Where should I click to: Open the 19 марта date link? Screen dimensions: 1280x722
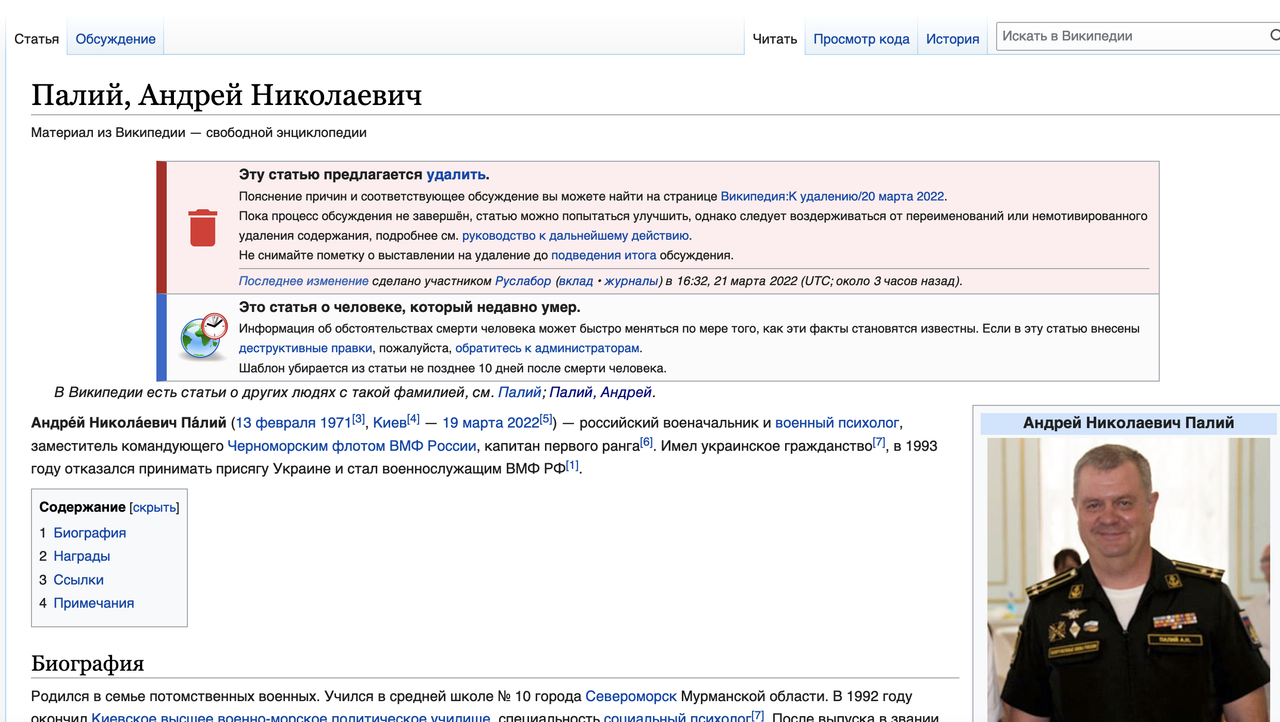pyautogui.click(x=472, y=423)
